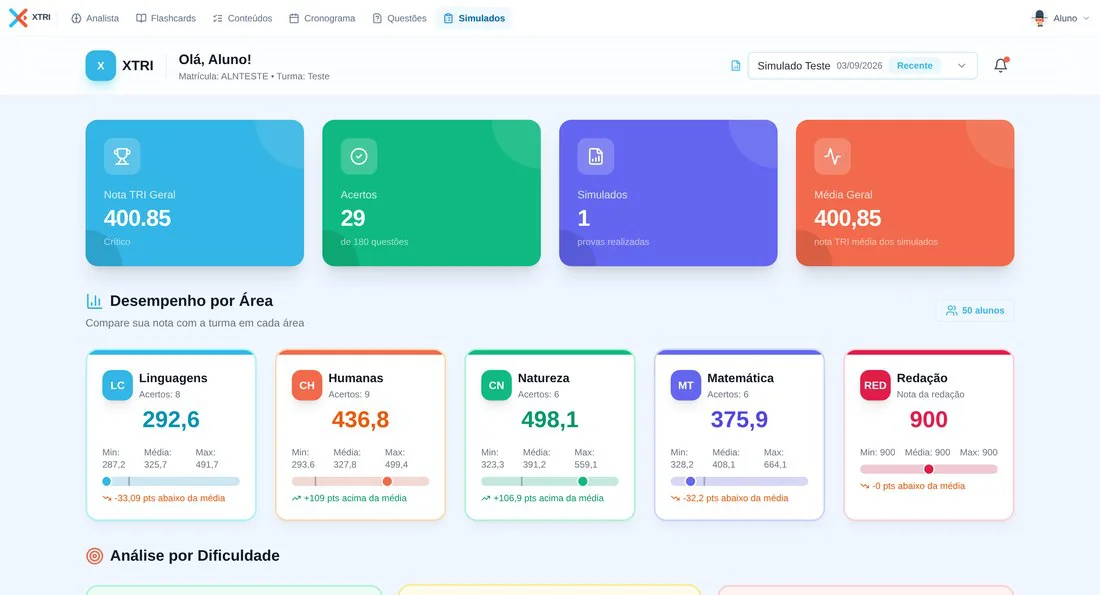Click the Linguagens score 292,6

pyautogui.click(x=171, y=420)
